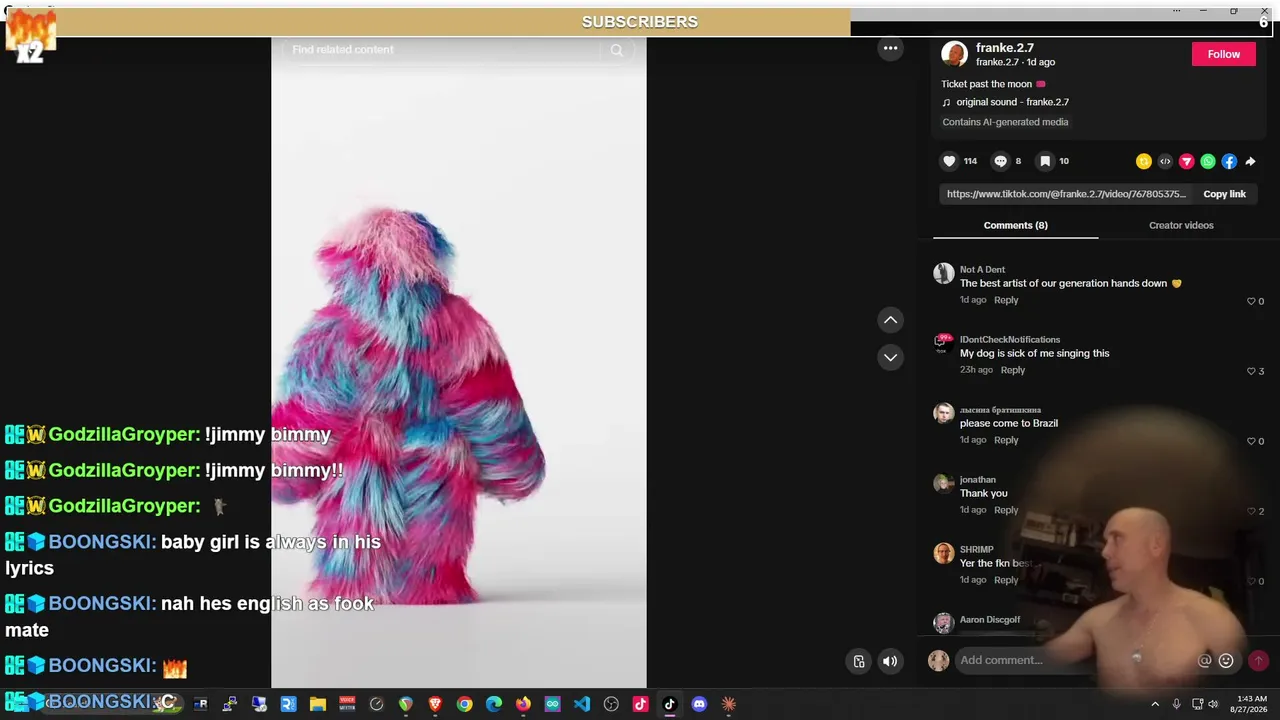
Task: Click the SUBSCRIBERS banner text
Action: 640,22
